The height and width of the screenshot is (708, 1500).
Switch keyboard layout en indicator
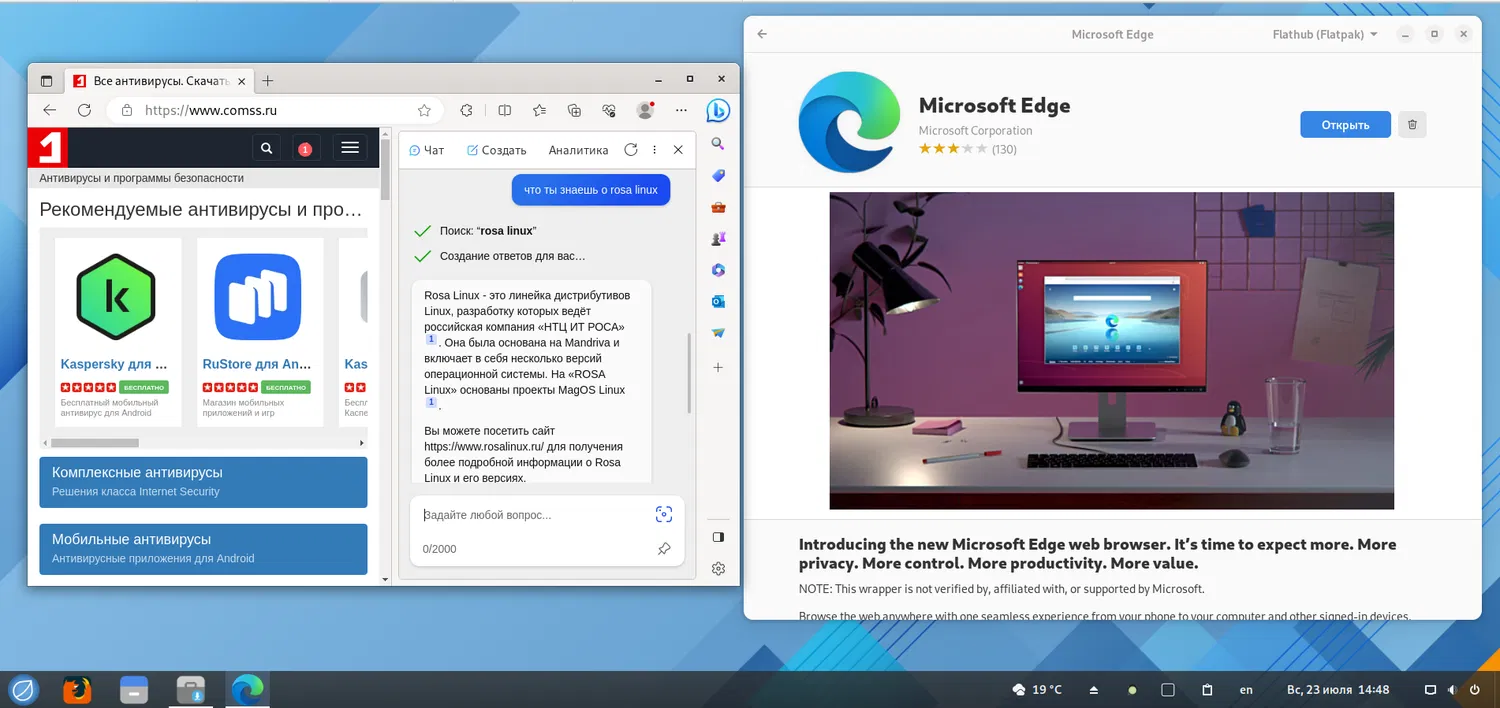(1246, 690)
